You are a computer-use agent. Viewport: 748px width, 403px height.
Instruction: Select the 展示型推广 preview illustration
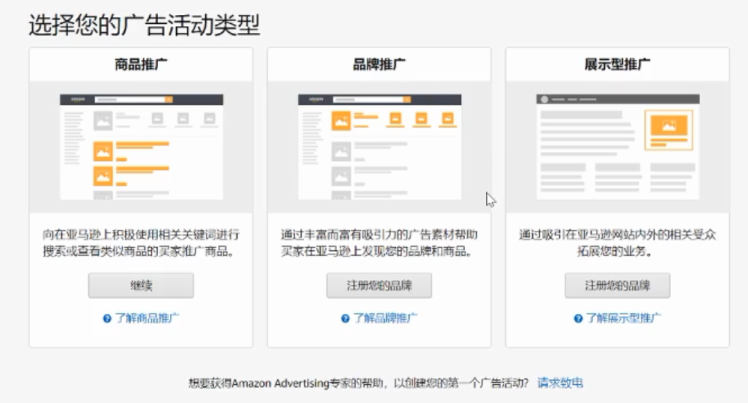tap(617, 146)
